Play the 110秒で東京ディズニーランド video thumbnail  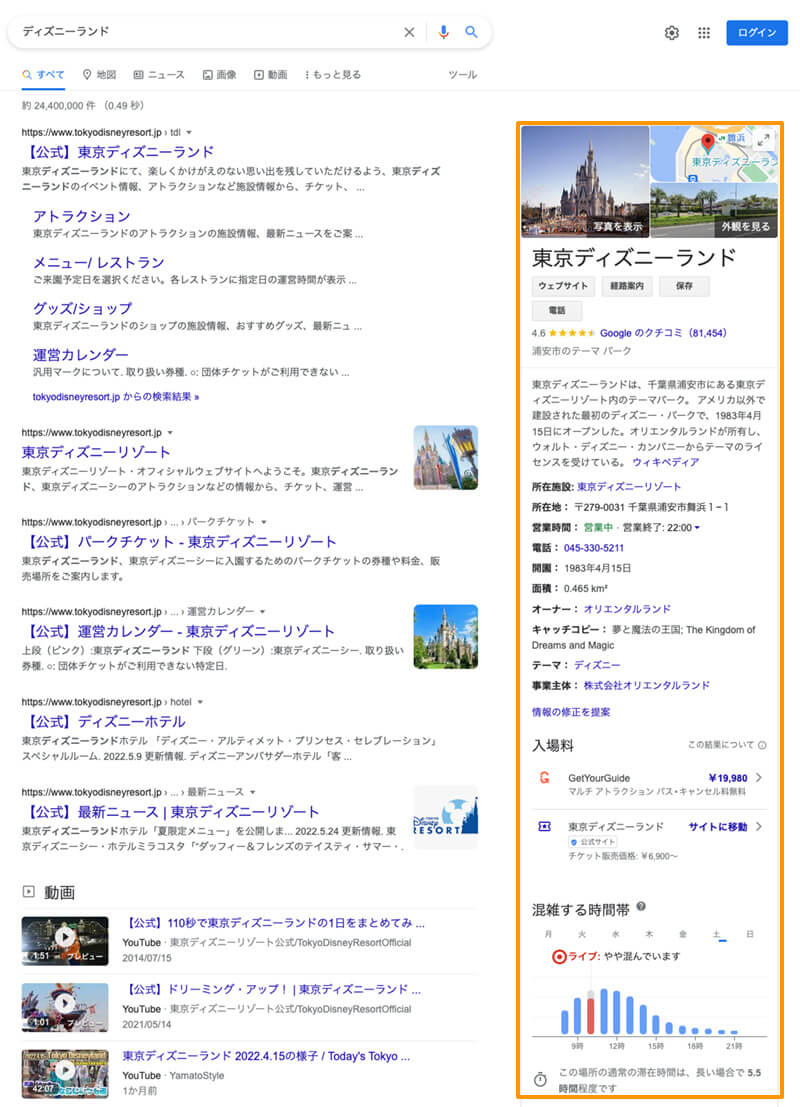tap(65, 937)
